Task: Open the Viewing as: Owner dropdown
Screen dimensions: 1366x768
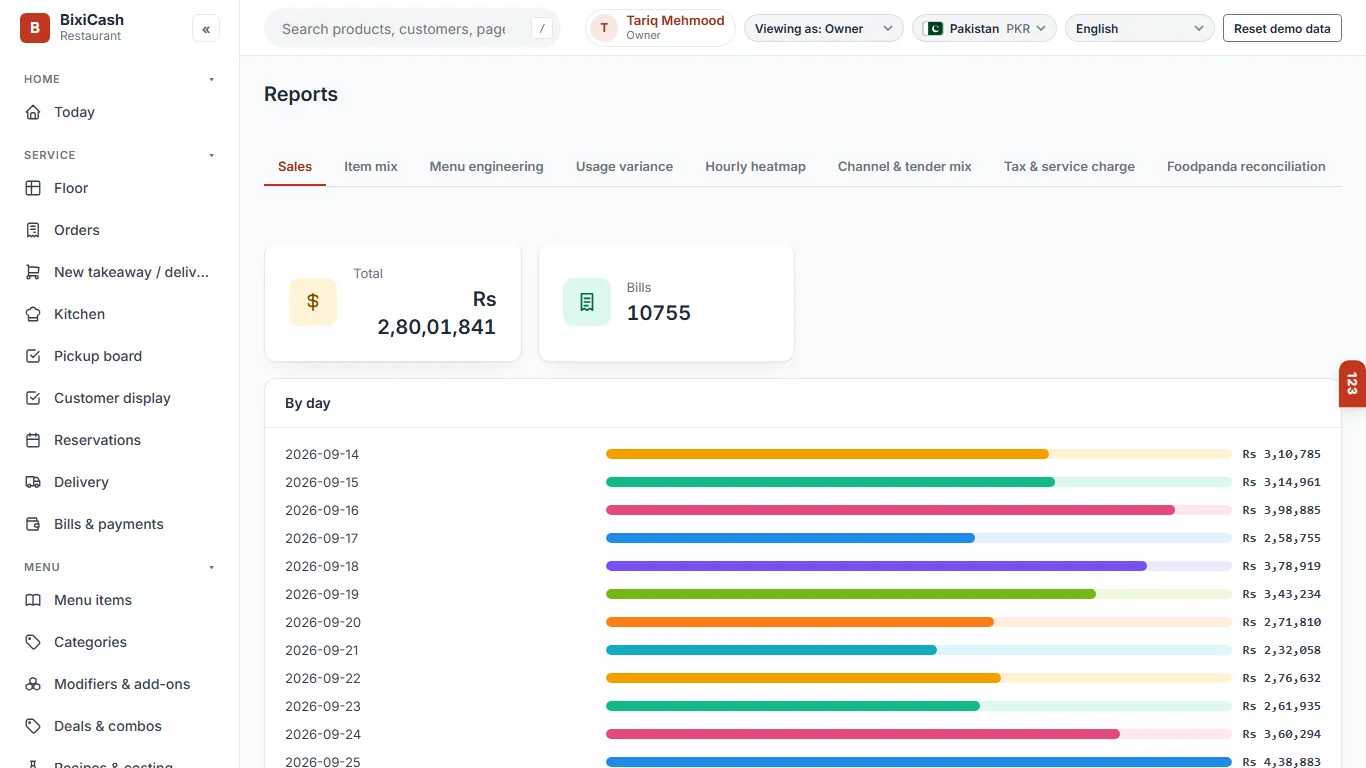Action: (824, 29)
